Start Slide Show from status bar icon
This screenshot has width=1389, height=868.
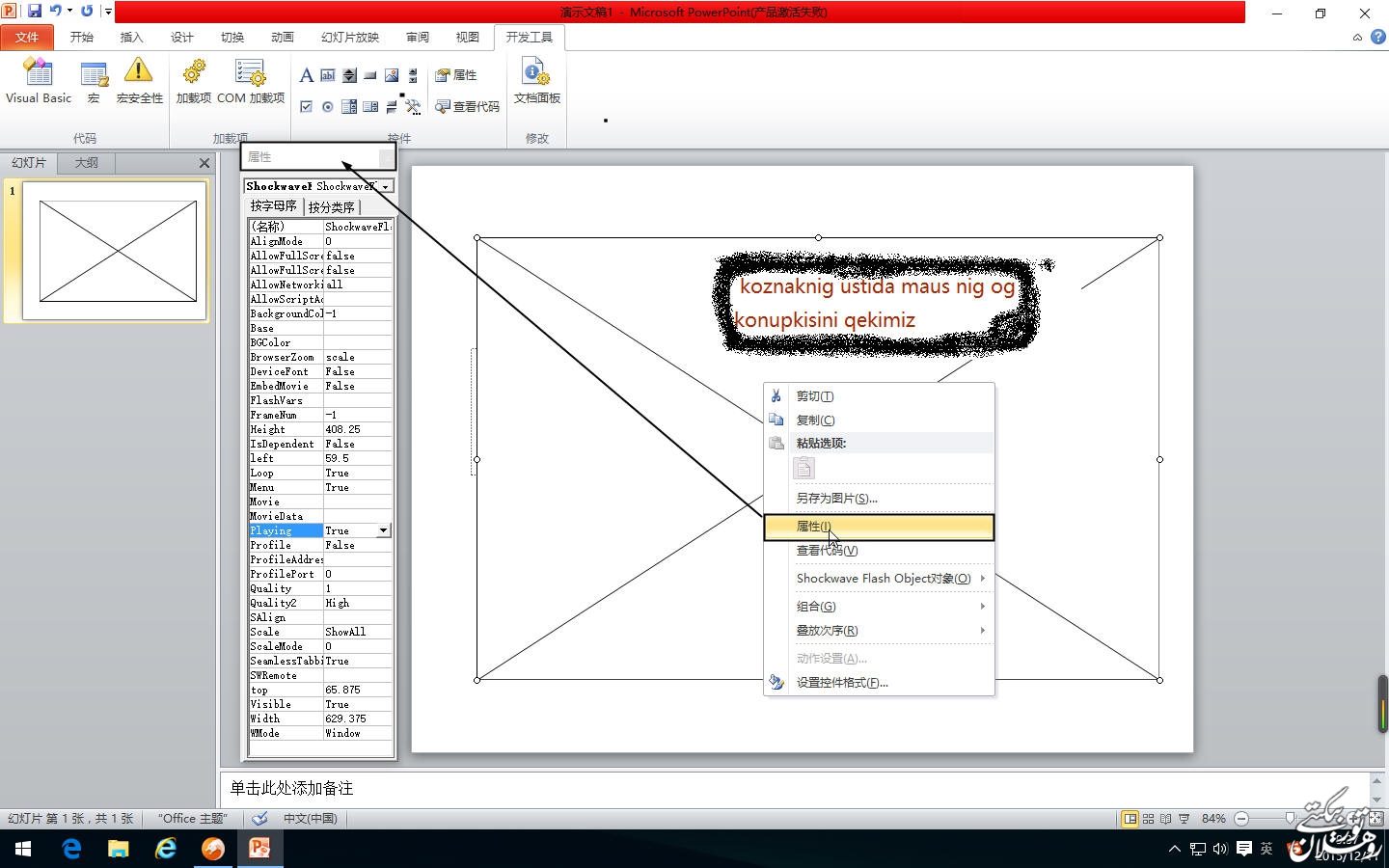pos(1185,819)
